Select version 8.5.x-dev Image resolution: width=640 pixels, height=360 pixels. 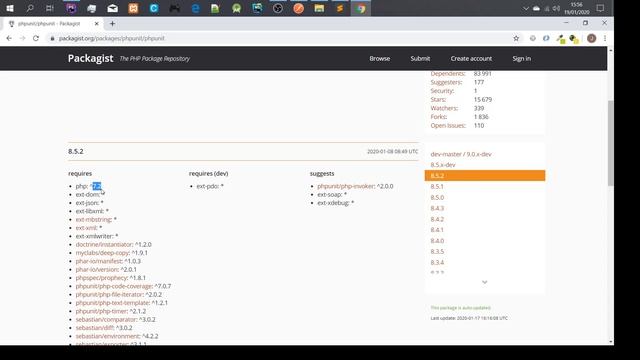click(443, 164)
